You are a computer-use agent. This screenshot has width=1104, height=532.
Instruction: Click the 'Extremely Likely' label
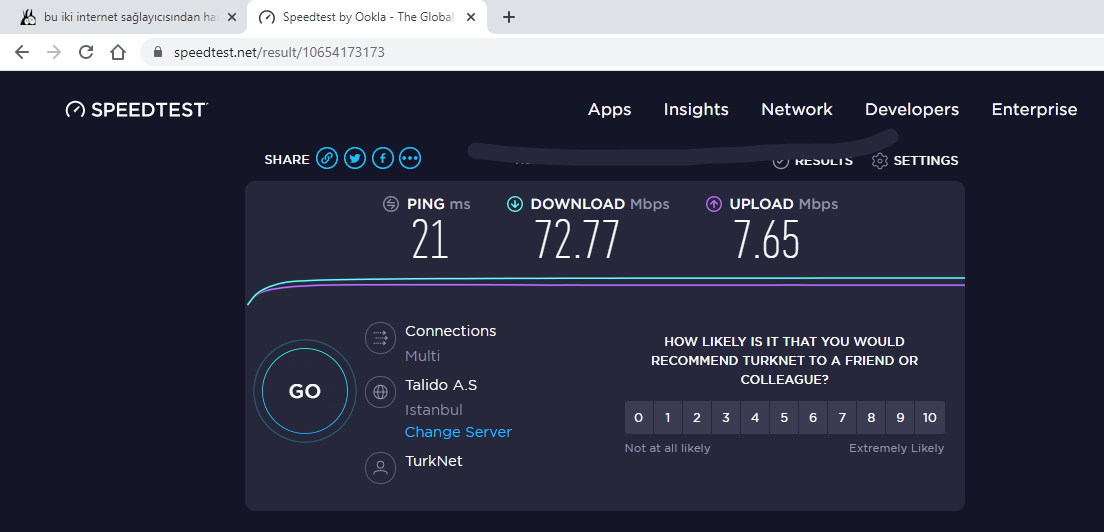(x=896, y=448)
